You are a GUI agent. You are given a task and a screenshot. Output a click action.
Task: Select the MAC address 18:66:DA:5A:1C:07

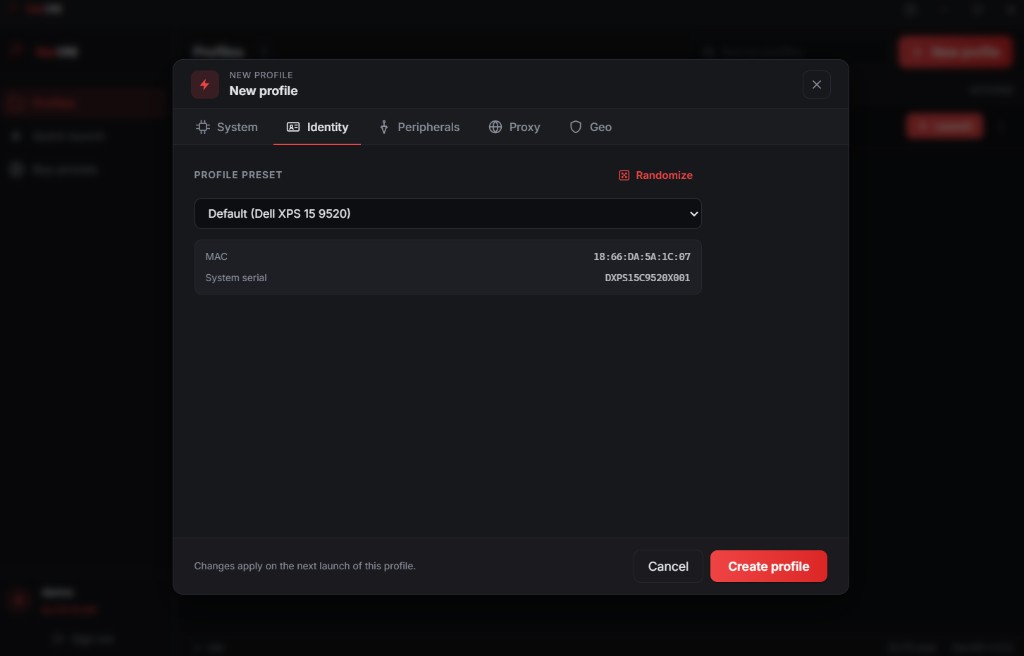pyautogui.click(x=641, y=257)
